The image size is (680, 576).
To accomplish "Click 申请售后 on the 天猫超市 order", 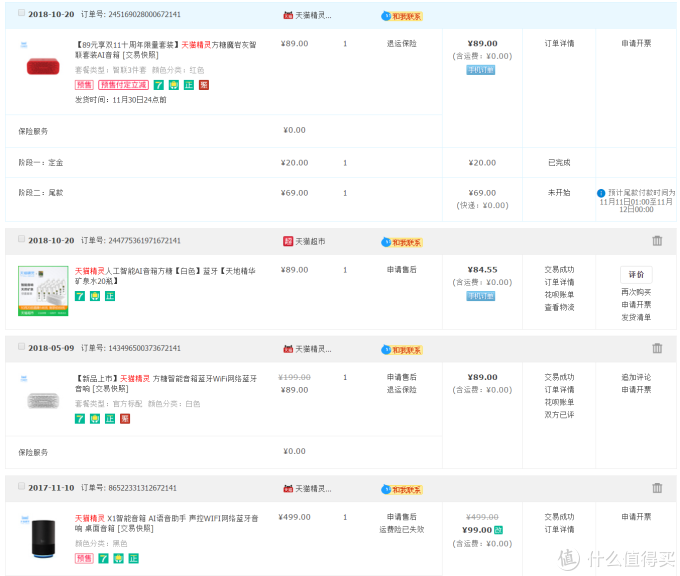I will 402,270.
